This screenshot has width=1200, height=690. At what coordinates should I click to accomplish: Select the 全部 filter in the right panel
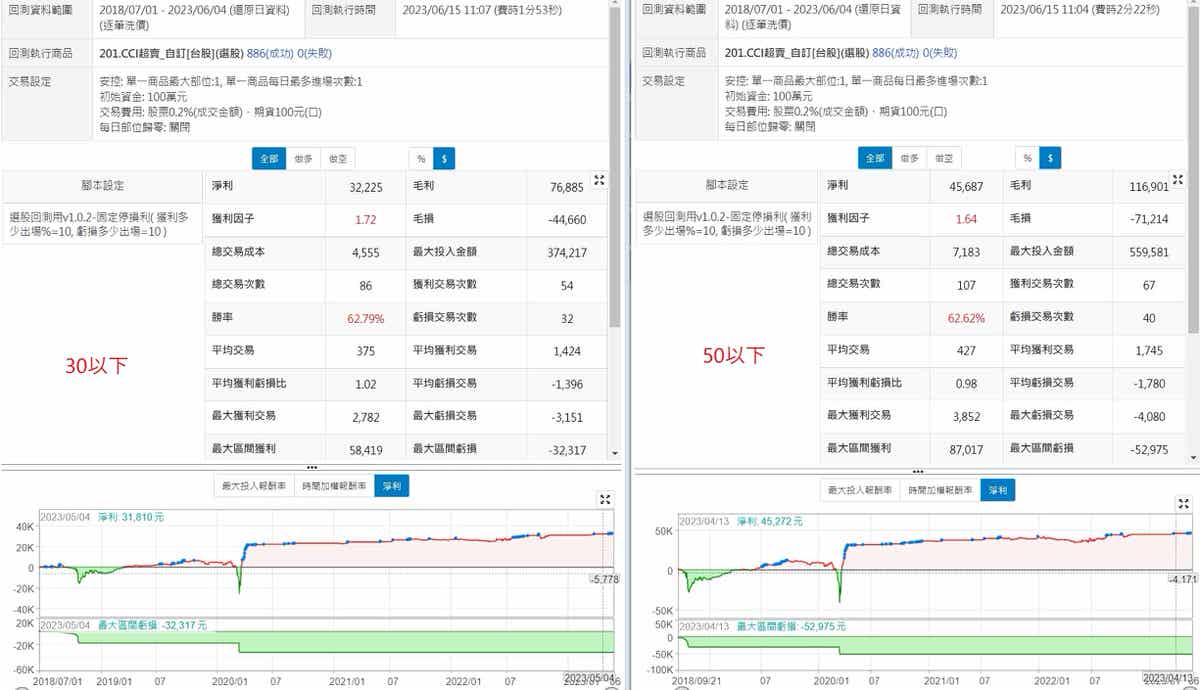click(x=875, y=158)
